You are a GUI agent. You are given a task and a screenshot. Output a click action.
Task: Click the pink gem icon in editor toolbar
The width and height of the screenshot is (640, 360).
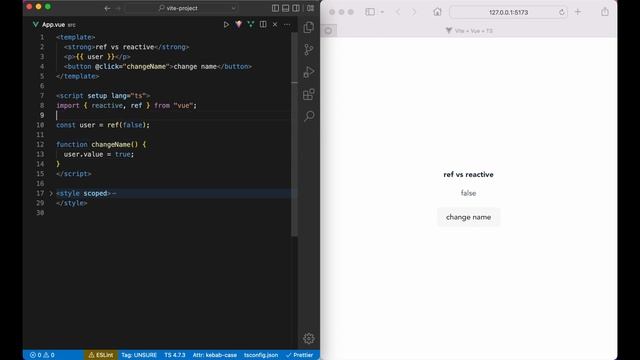coord(238,24)
